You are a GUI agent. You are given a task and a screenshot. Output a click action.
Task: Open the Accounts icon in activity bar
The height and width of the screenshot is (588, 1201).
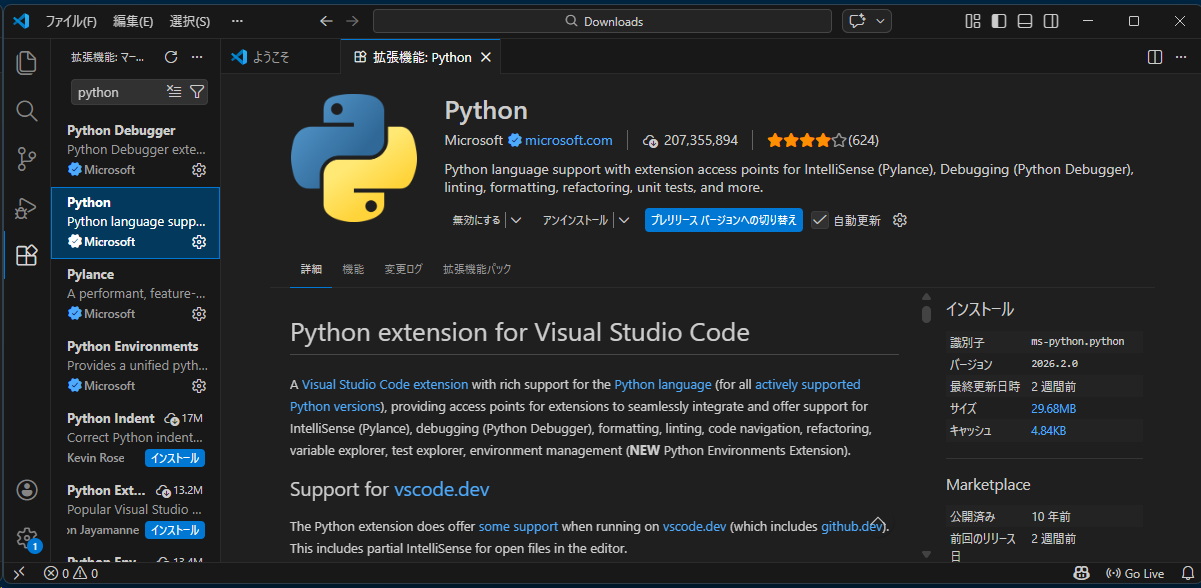tap(27, 490)
